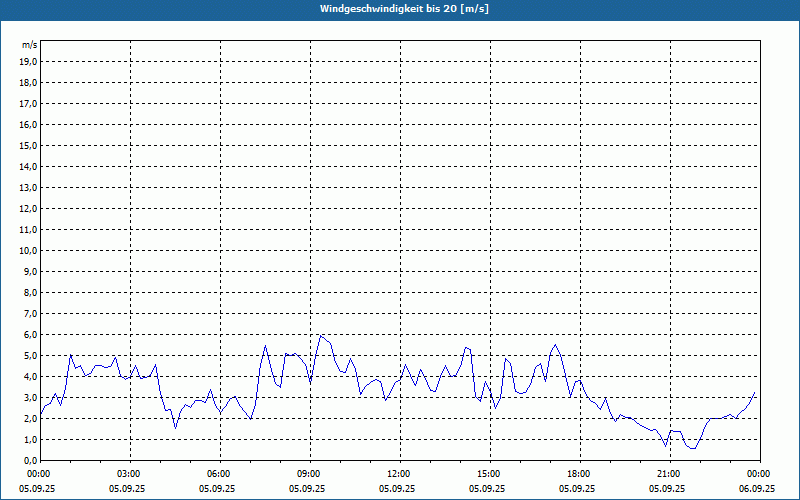This screenshot has height=500, width=800.
Task: Click the 0,0 y-axis label
Action: 30,460
